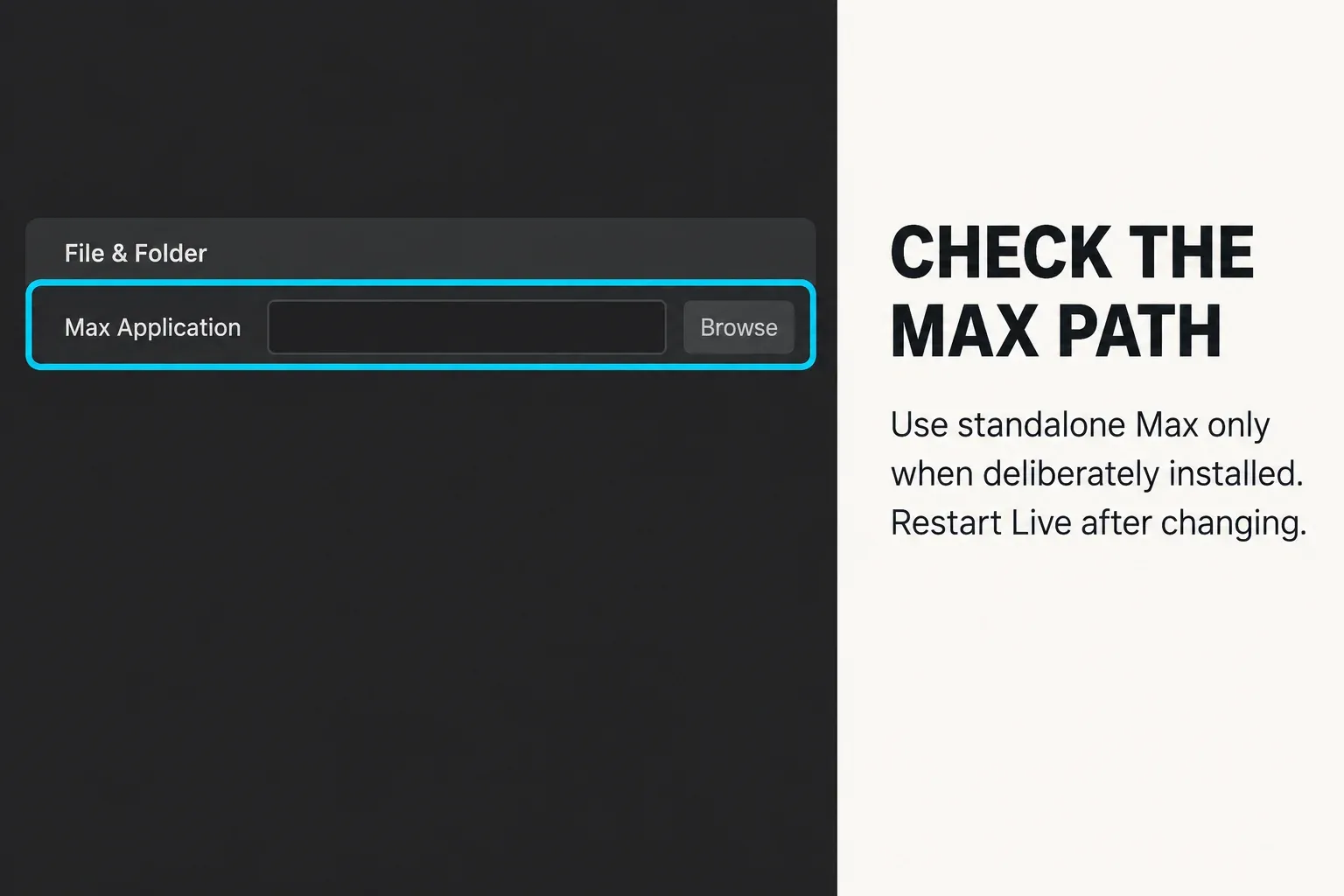This screenshot has width=1344, height=896.
Task: Click the "when deliberately installed." text line
Action: coord(1097,474)
